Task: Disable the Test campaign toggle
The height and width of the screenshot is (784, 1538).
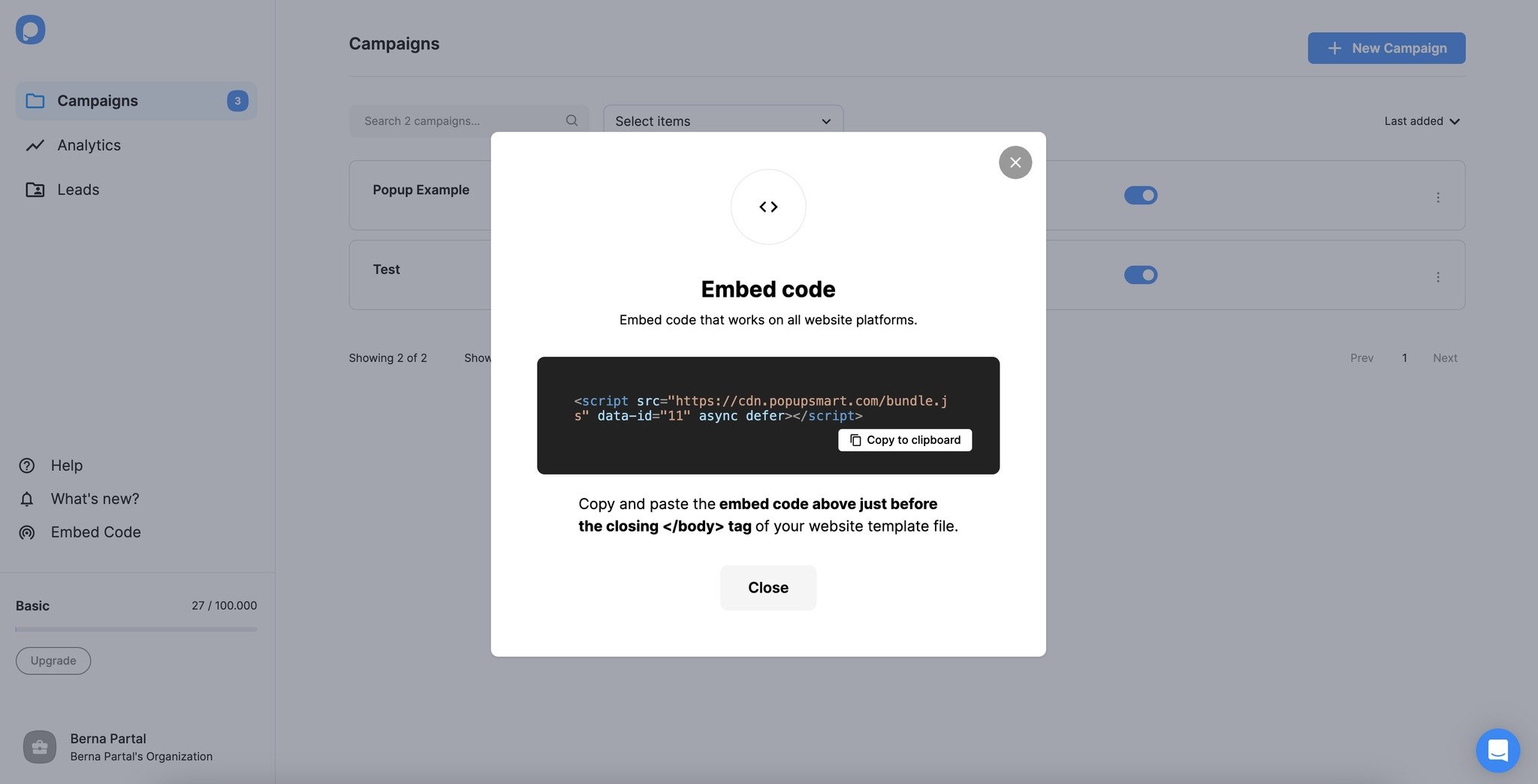Action: 1141,275
